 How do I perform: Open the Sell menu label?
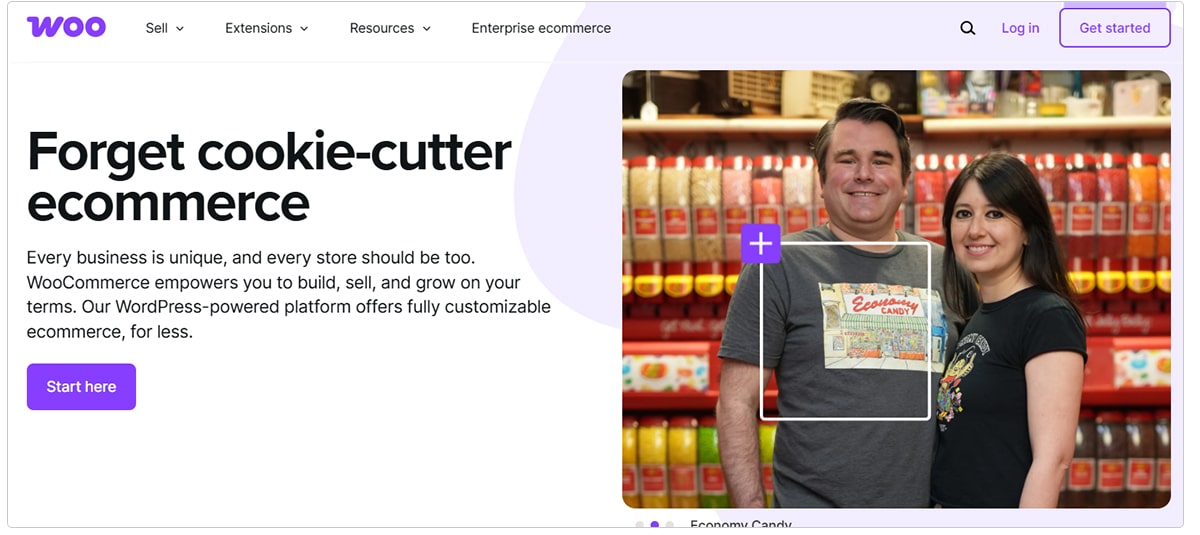[x=157, y=28]
